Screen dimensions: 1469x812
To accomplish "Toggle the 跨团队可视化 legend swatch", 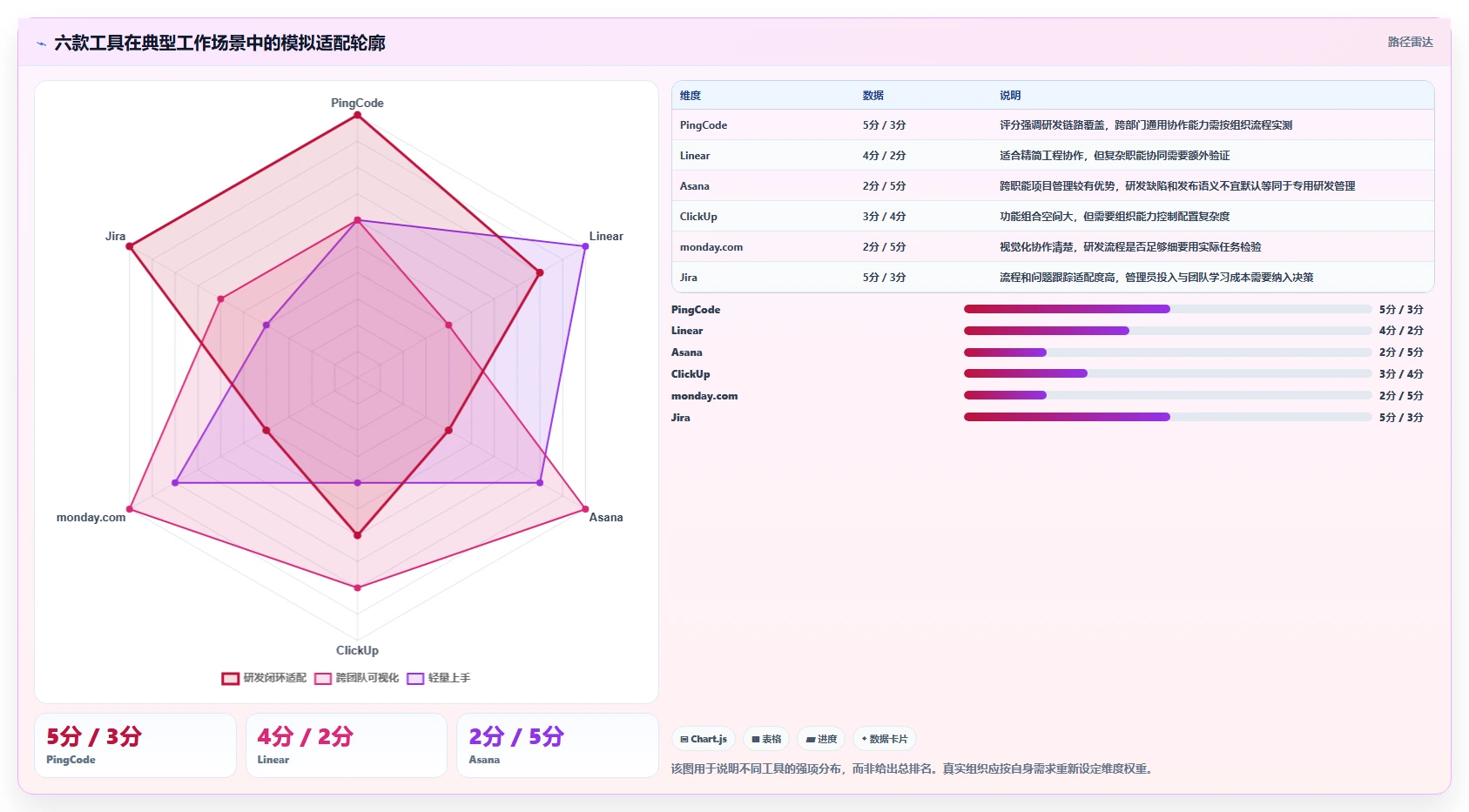I will pyautogui.click(x=323, y=678).
